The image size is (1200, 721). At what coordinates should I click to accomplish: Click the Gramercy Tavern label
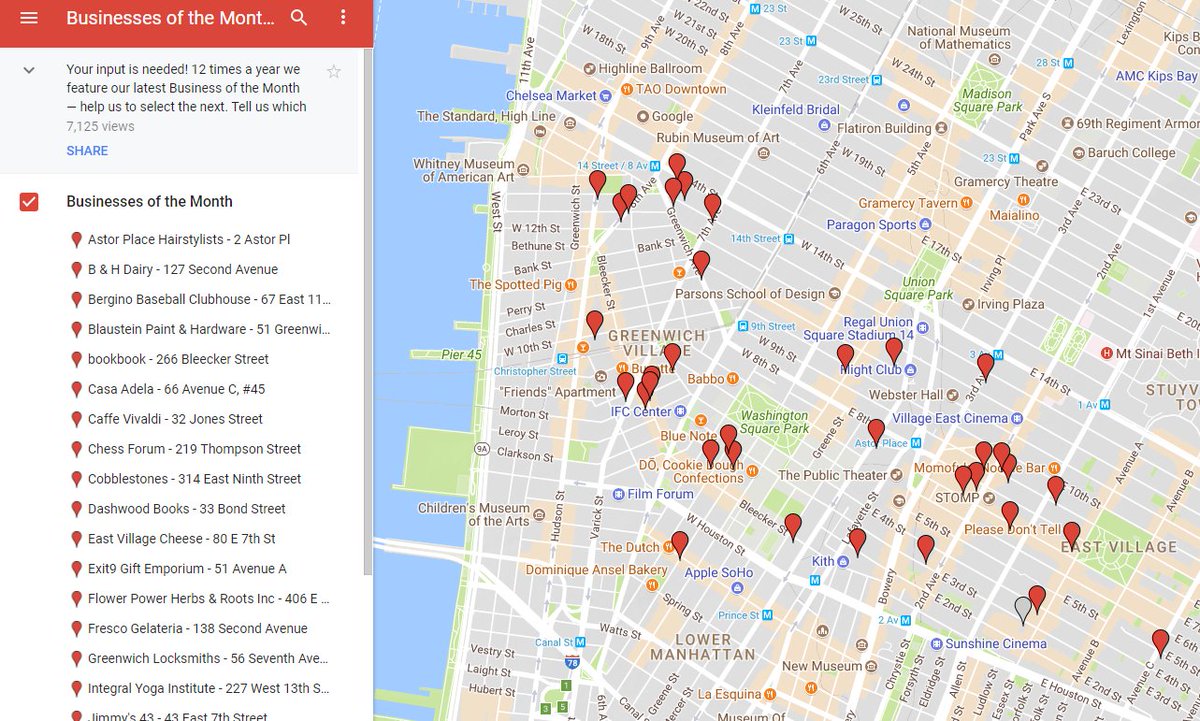[908, 203]
